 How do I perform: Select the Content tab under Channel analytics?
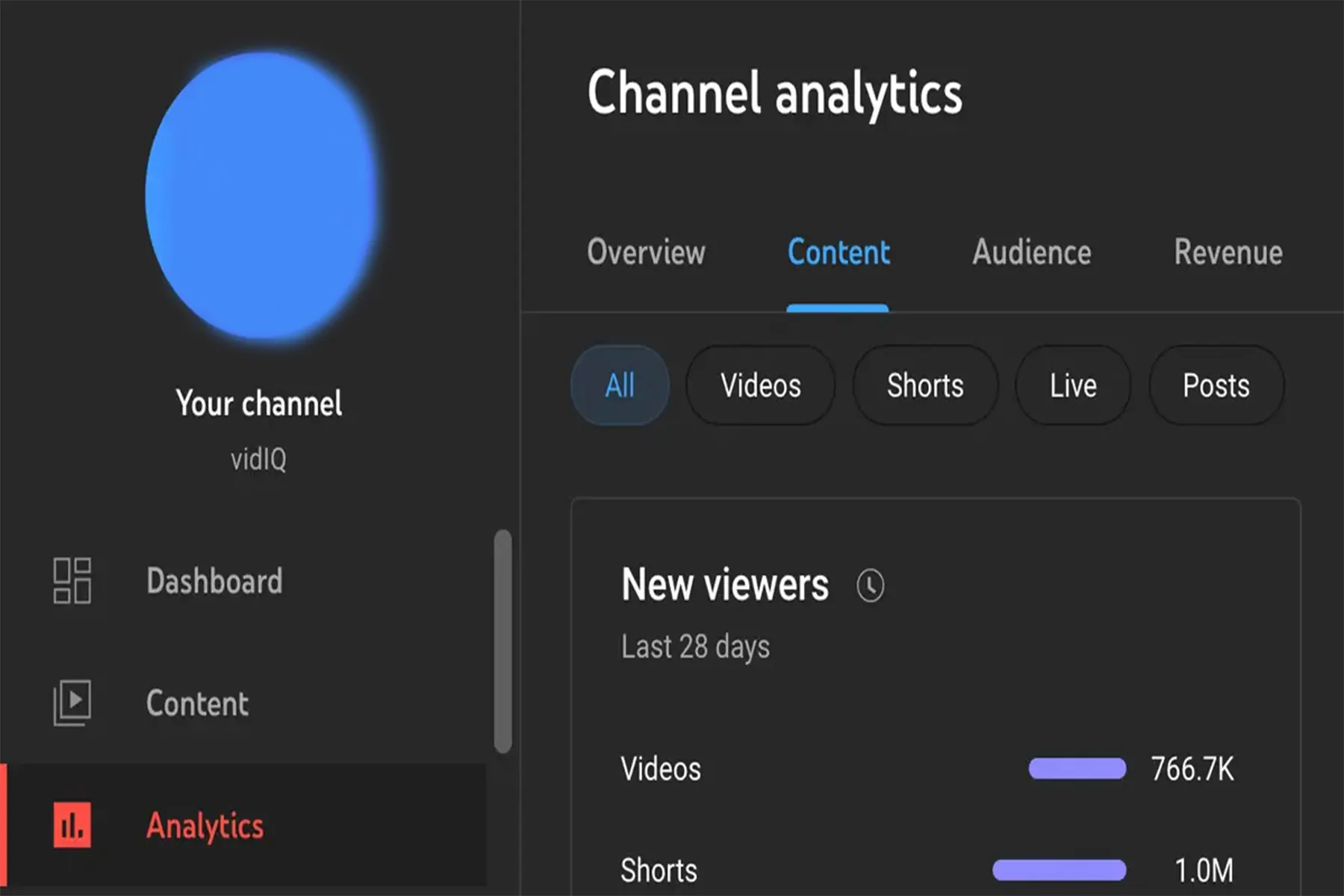pos(838,252)
